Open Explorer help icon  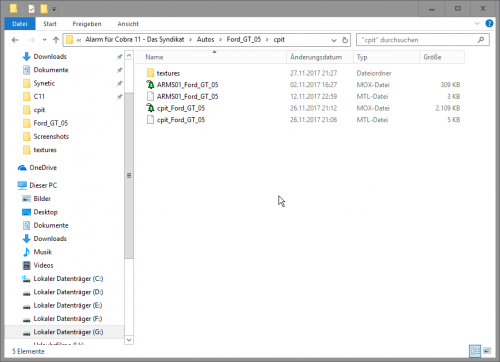489,24
